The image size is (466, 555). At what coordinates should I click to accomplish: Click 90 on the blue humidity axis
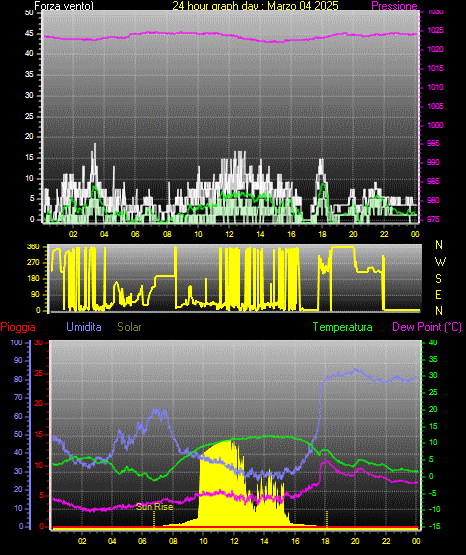click(18, 360)
